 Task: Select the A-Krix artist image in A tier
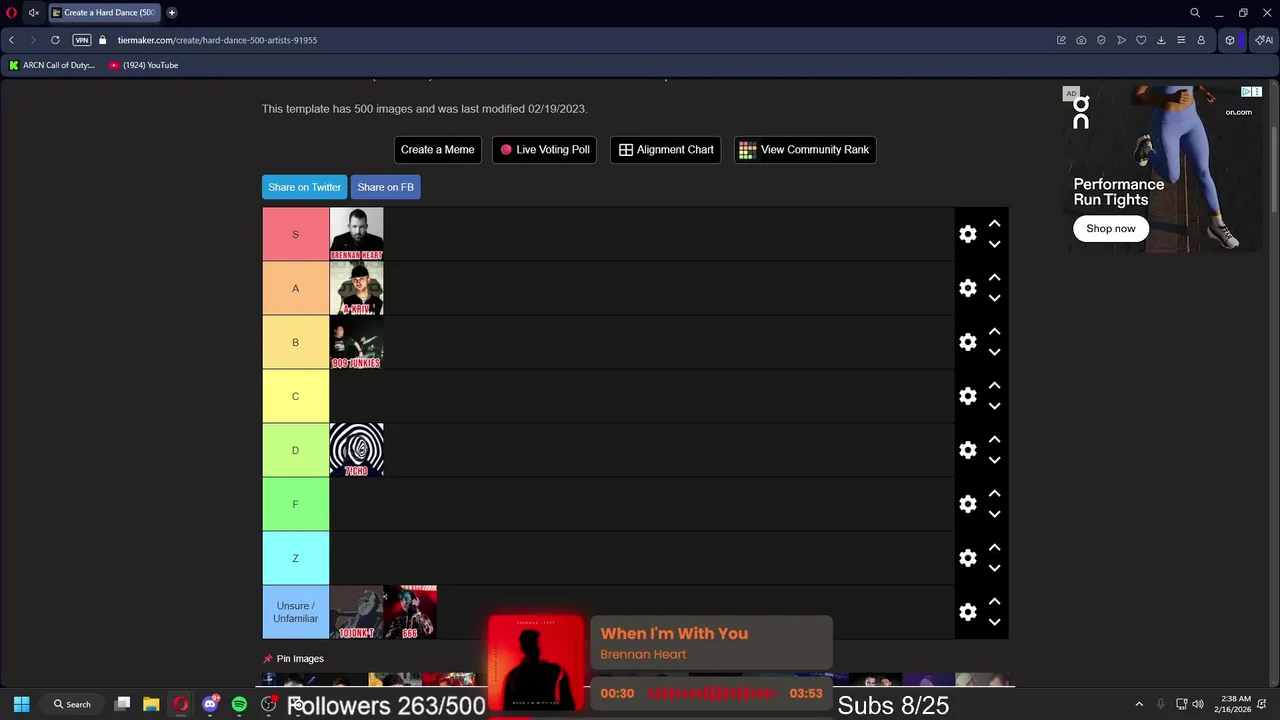click(356, 288)
